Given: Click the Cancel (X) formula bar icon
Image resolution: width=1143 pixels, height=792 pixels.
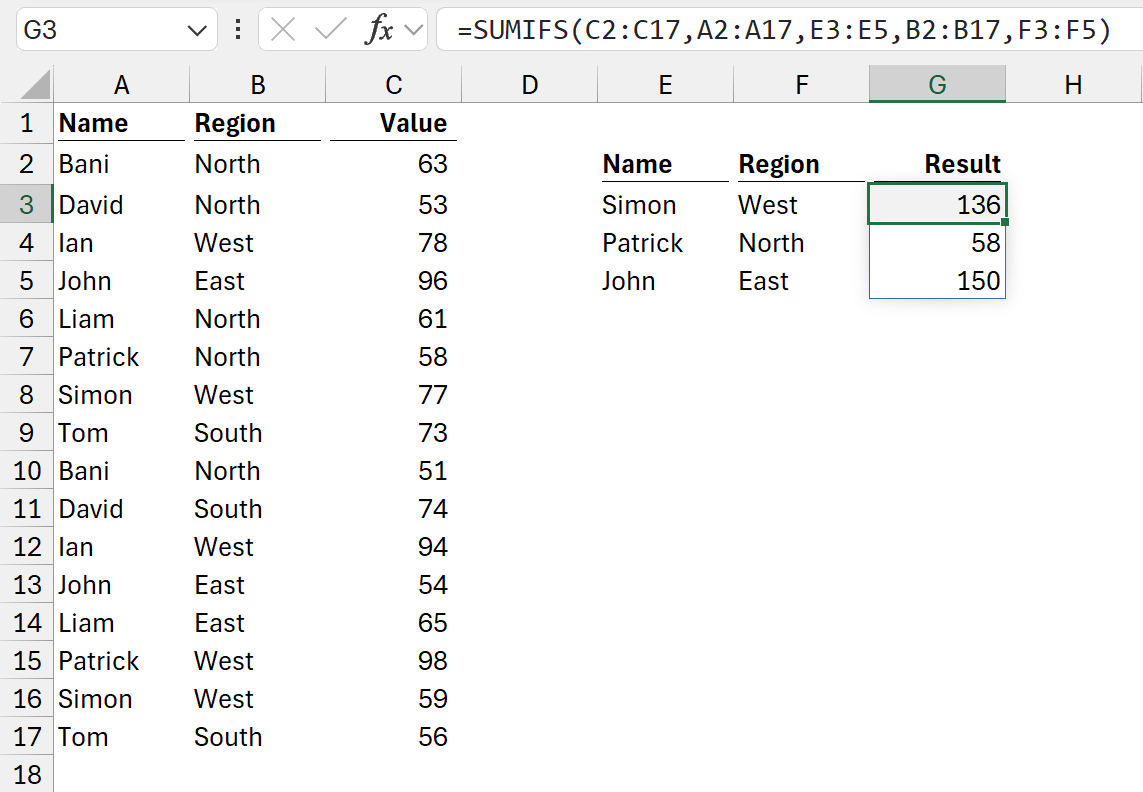Looking at the screenshot, I should [283, 30].
